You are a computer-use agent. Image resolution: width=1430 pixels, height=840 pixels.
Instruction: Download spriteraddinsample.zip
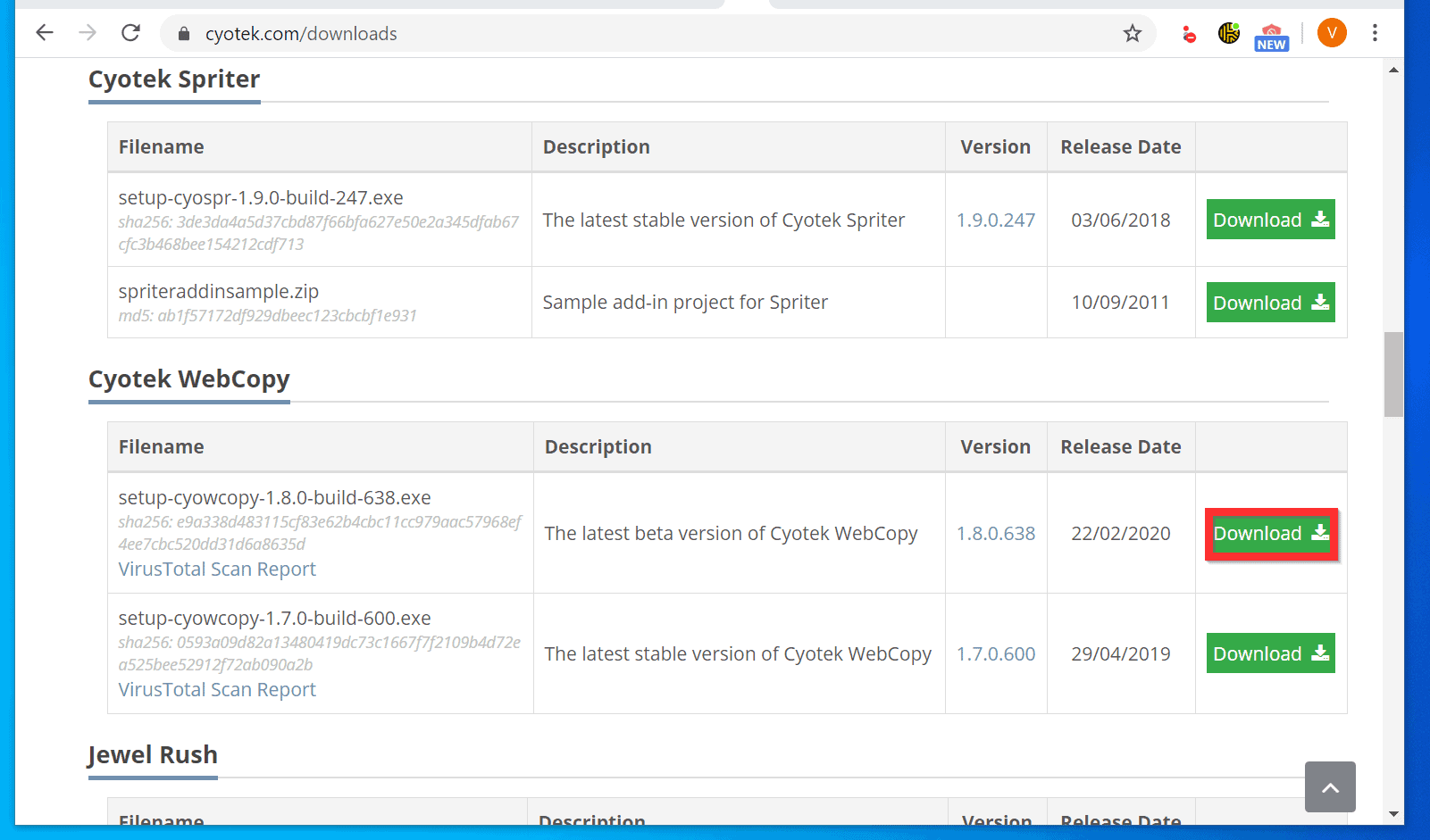[1270, 303]
